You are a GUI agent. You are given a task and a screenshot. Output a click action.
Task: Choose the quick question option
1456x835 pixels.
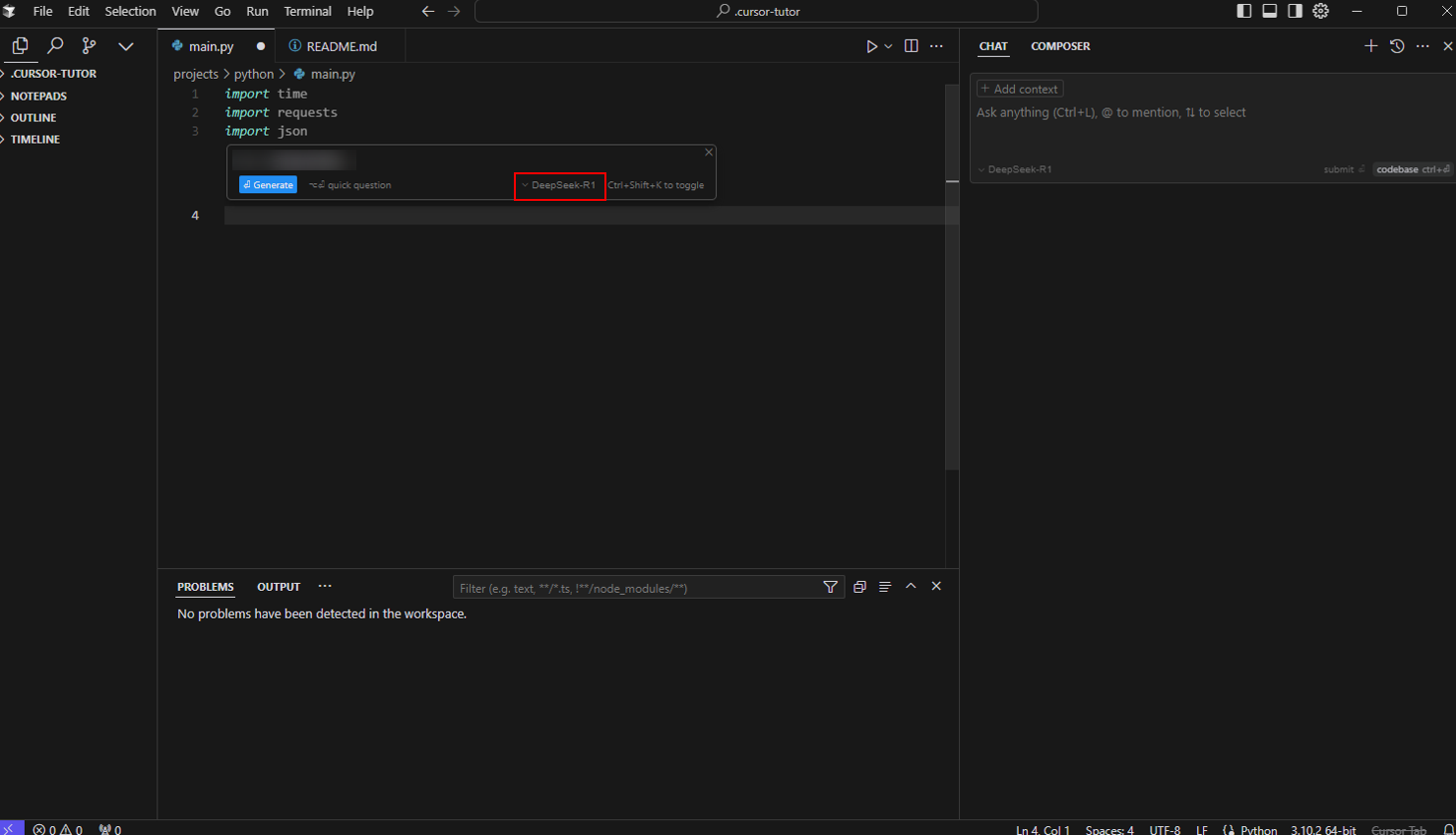click(350, 185)
